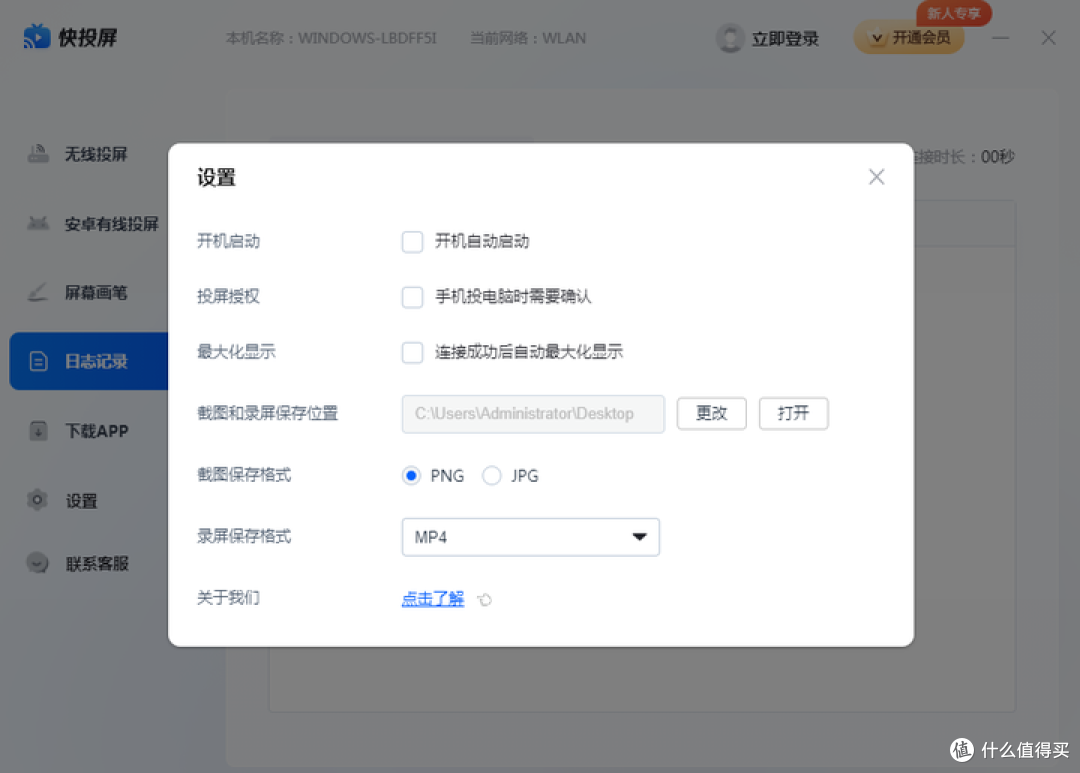Open the MP4 recording format dropdown
Image resolution: width=1080 pixels, height=773 pixels.
[530, 537]
